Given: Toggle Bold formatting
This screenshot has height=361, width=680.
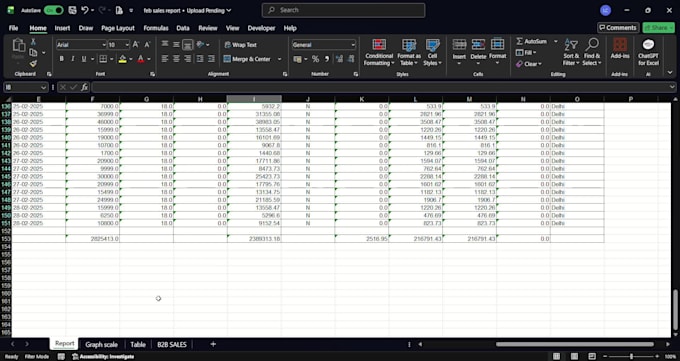Looking at the screenshot, I should (62, 59).
